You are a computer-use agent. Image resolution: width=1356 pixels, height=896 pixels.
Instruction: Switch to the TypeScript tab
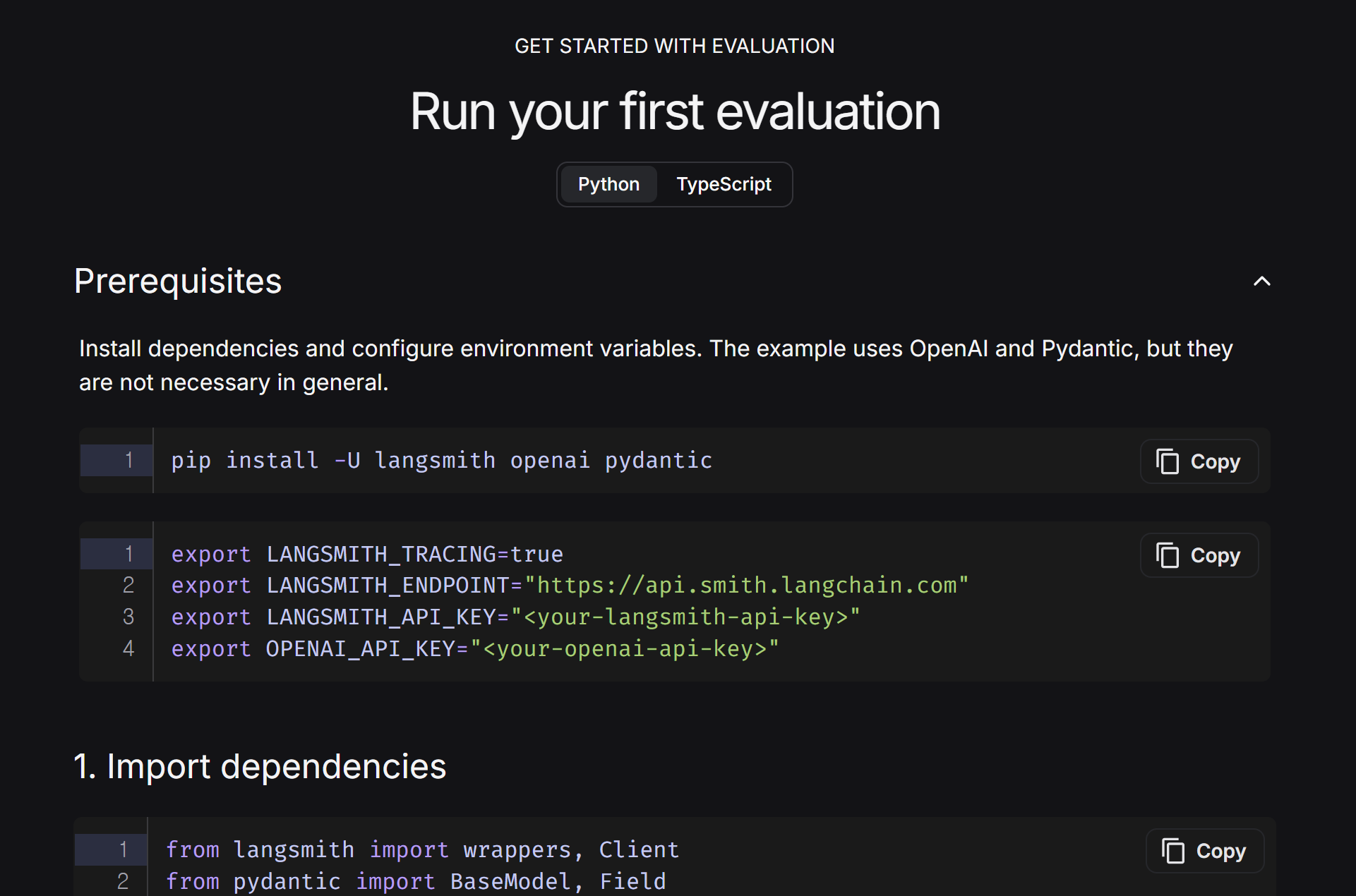(723, 185)
